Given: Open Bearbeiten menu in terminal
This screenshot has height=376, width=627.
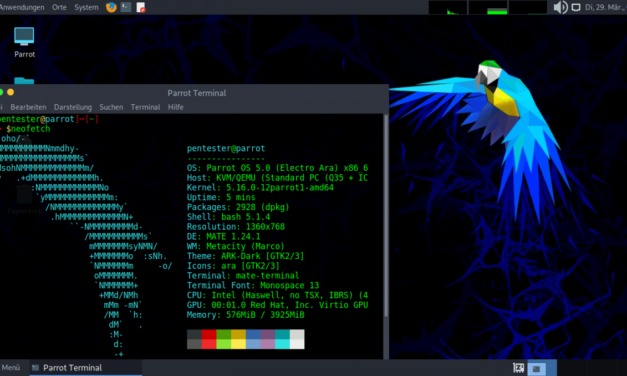Looking at the screenshot, I should tap(28, 107).
